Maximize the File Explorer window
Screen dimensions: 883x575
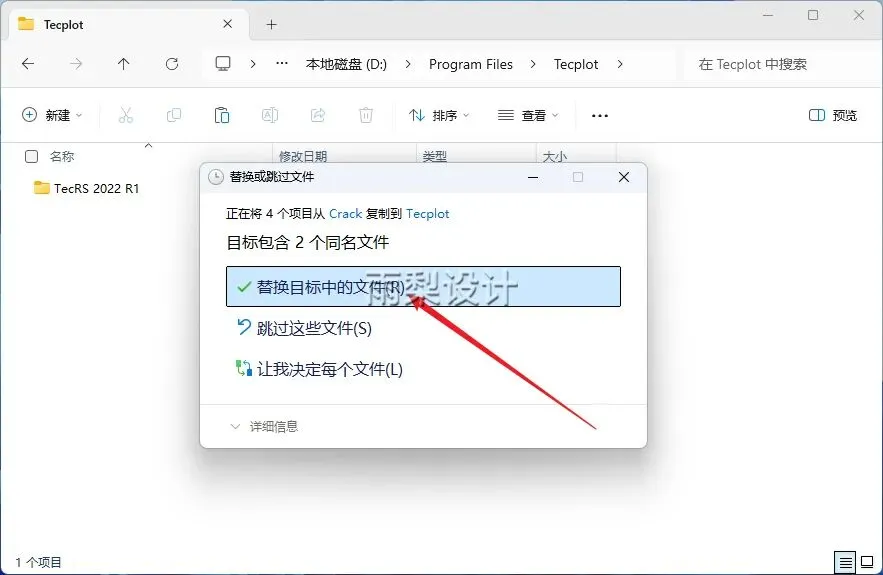click(813, 15)
